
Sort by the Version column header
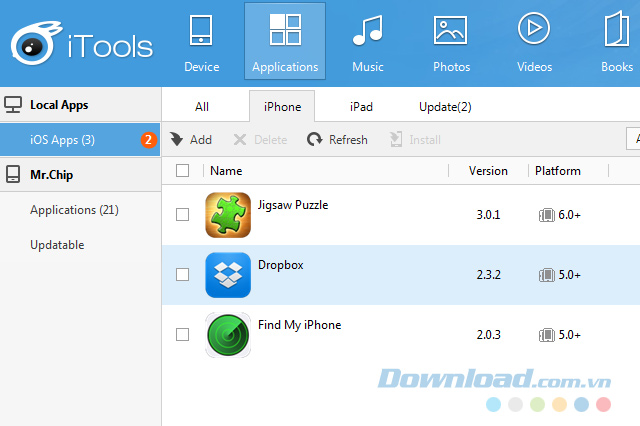pyautogui.click(x=488, y=171)
